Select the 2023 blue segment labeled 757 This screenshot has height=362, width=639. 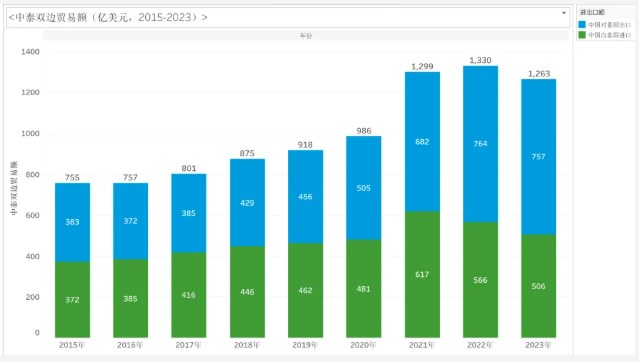pos(538,157)
